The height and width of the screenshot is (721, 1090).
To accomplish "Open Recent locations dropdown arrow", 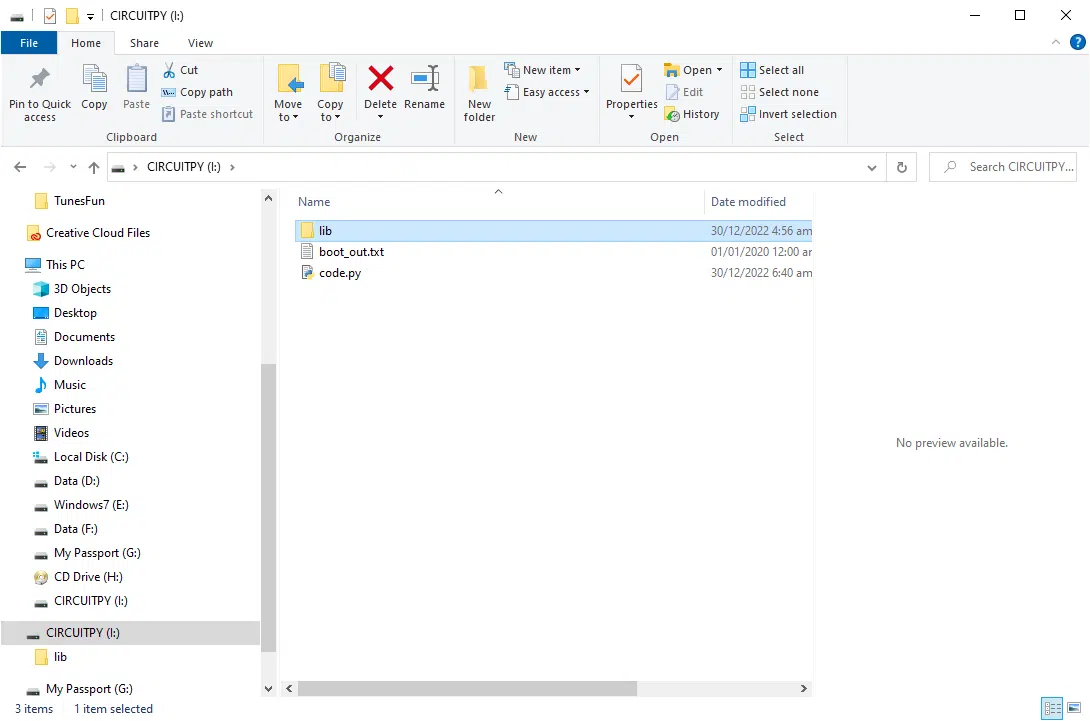I will pyautogui.click(x=73, y=167).
